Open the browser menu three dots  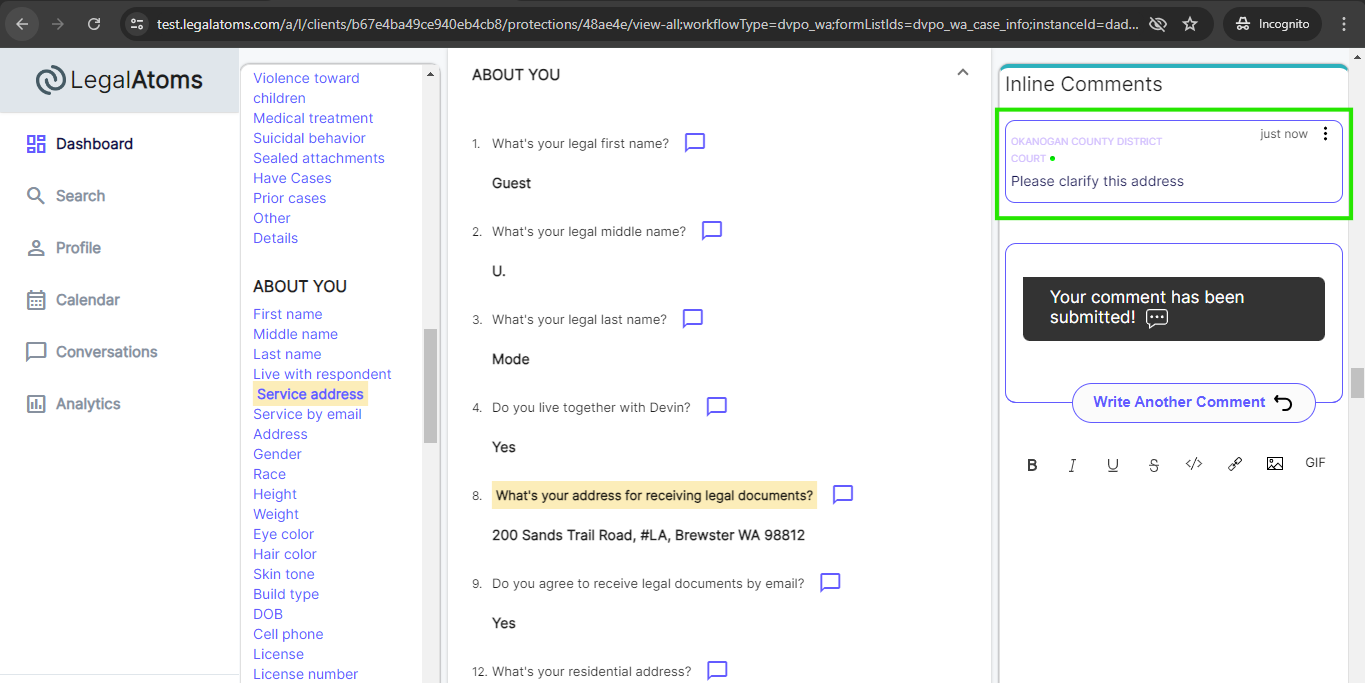1344,24
